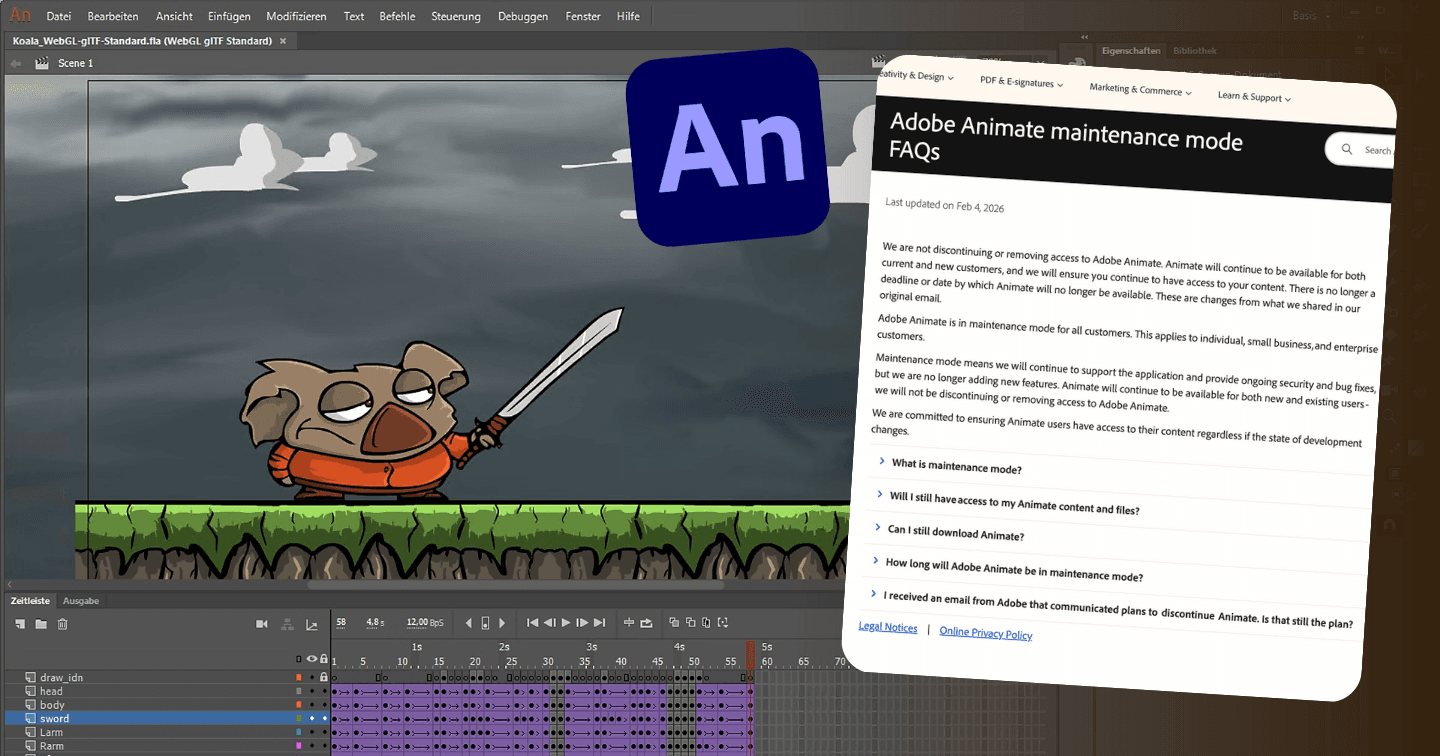Image resolution: width=1440 pixels, height=756 pixels.
Task: Step back to the previous keyframe
Action: click(468, 623)
